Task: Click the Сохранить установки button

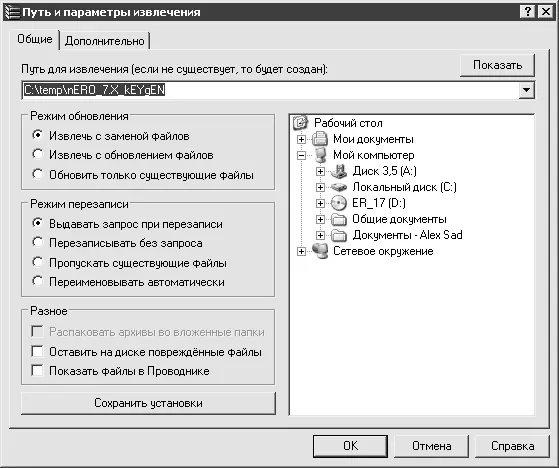Action: point(148,403)
